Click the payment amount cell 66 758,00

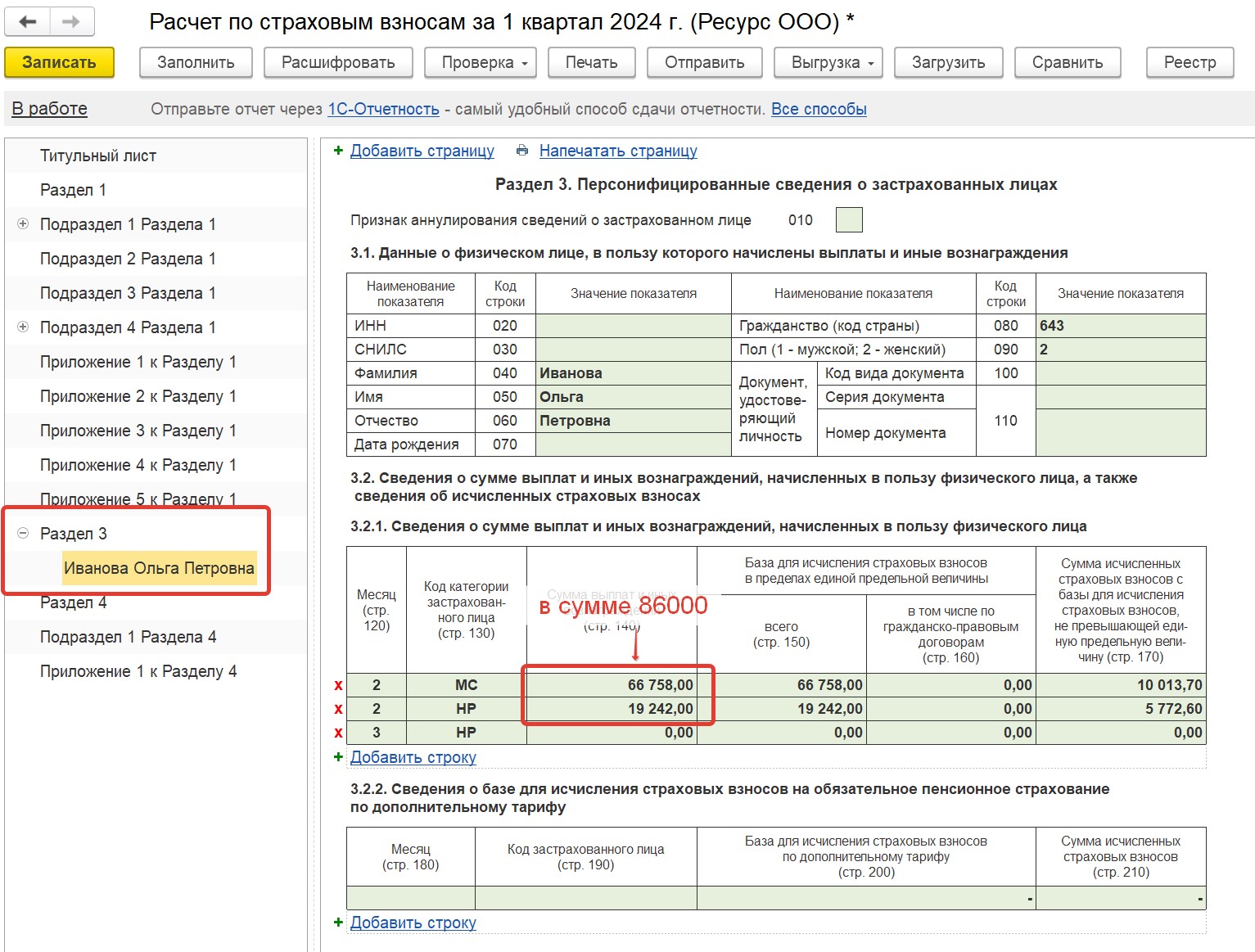[612, 685]
